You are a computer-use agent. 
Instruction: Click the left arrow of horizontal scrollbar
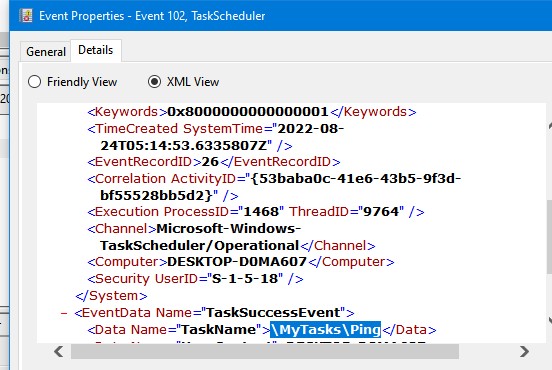[59, 351]
